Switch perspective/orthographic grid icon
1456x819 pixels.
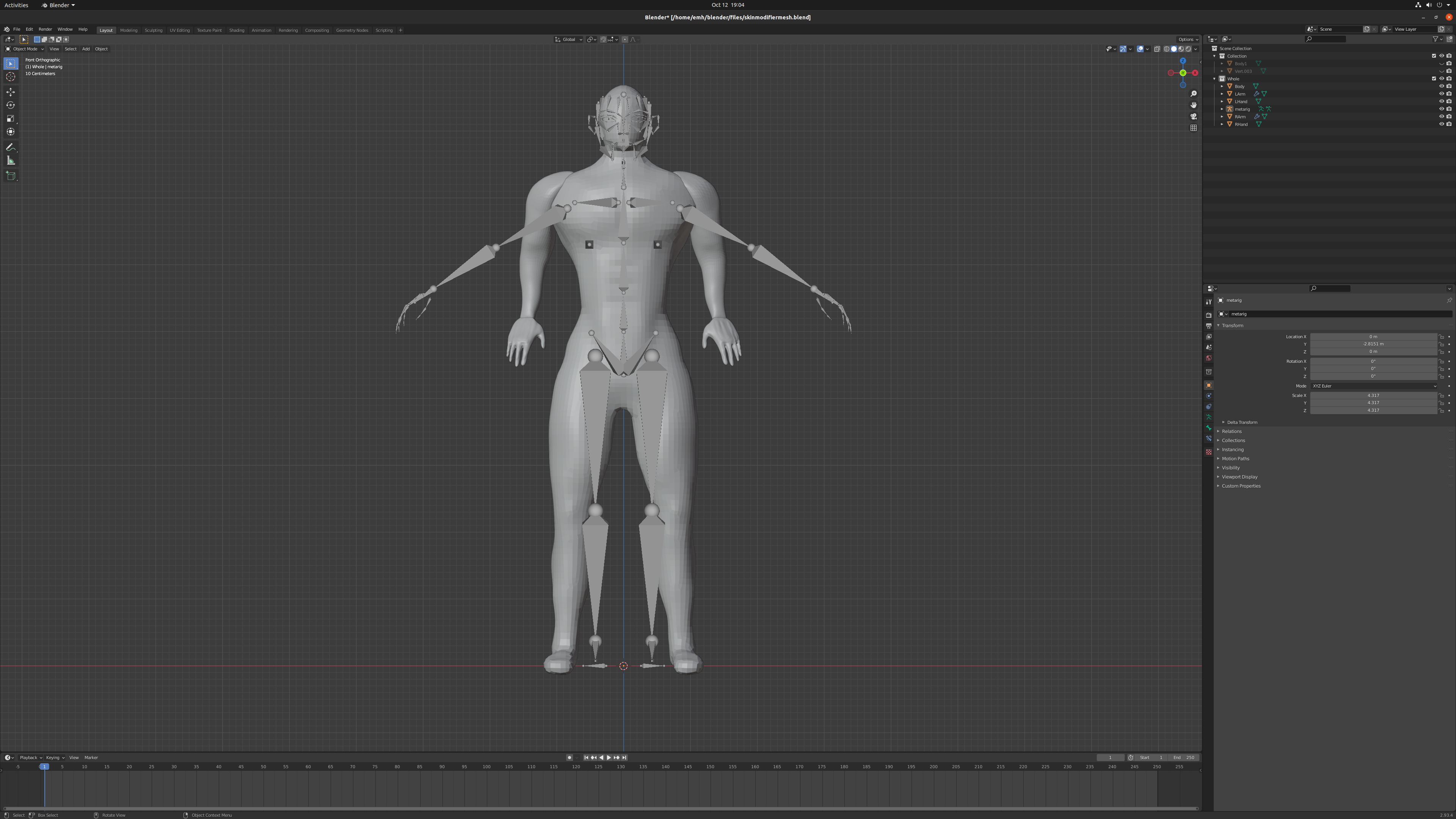[x=1193, y=128]
